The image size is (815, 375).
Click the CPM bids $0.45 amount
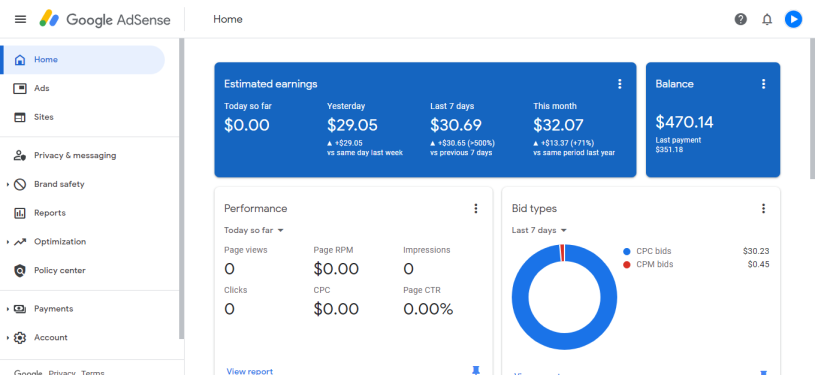[758, 265]
